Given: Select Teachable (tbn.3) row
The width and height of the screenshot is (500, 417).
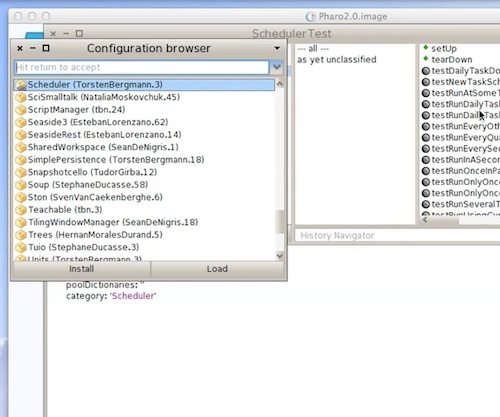Looking at the screenshot, I should coord(144,210).
